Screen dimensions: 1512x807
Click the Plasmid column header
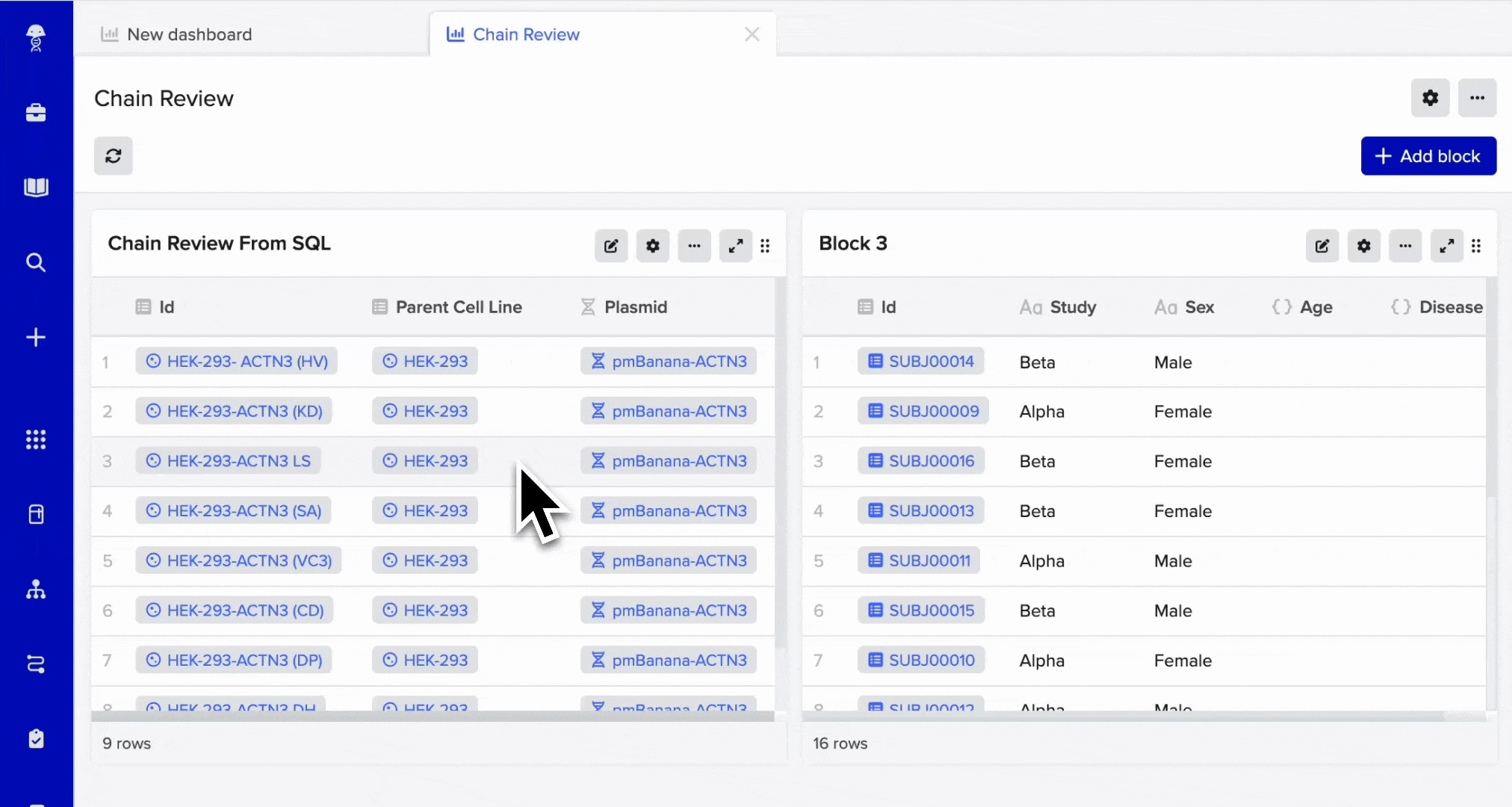[x=634, y=307]
